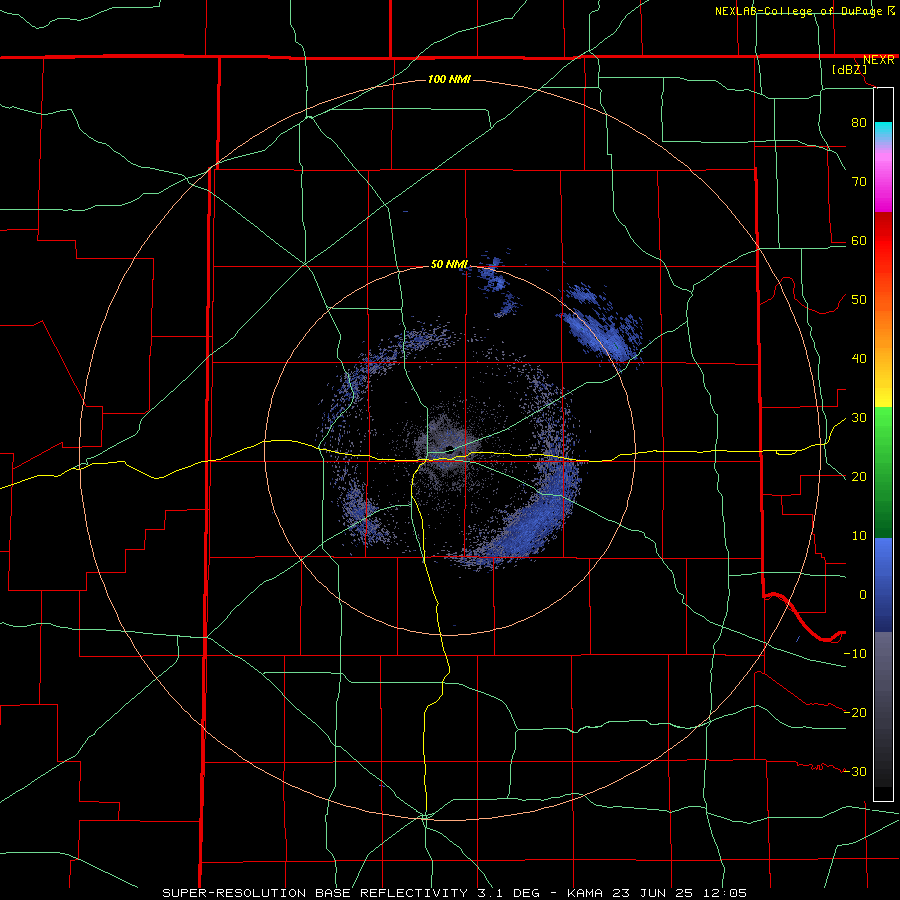Click the blue echo cluster northeast of the radar
This screenshot has width=900, height=900.
click(x=600, y=327)
